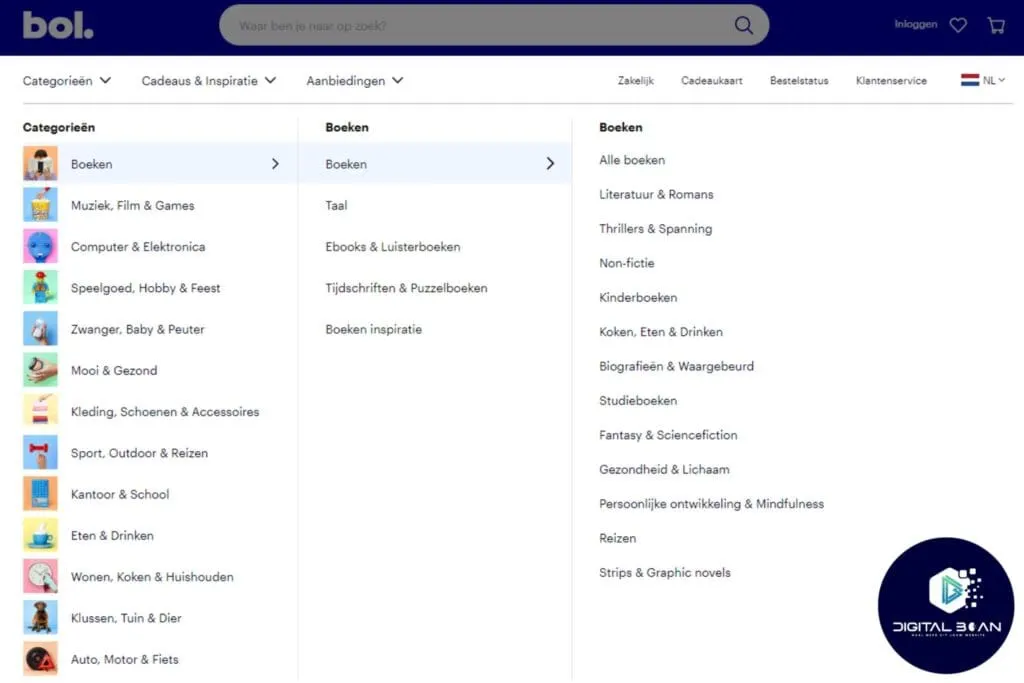1024x683 pixels.
Task: Select Speelgoed, Hobby & Feest category
Action: point(146,288)
